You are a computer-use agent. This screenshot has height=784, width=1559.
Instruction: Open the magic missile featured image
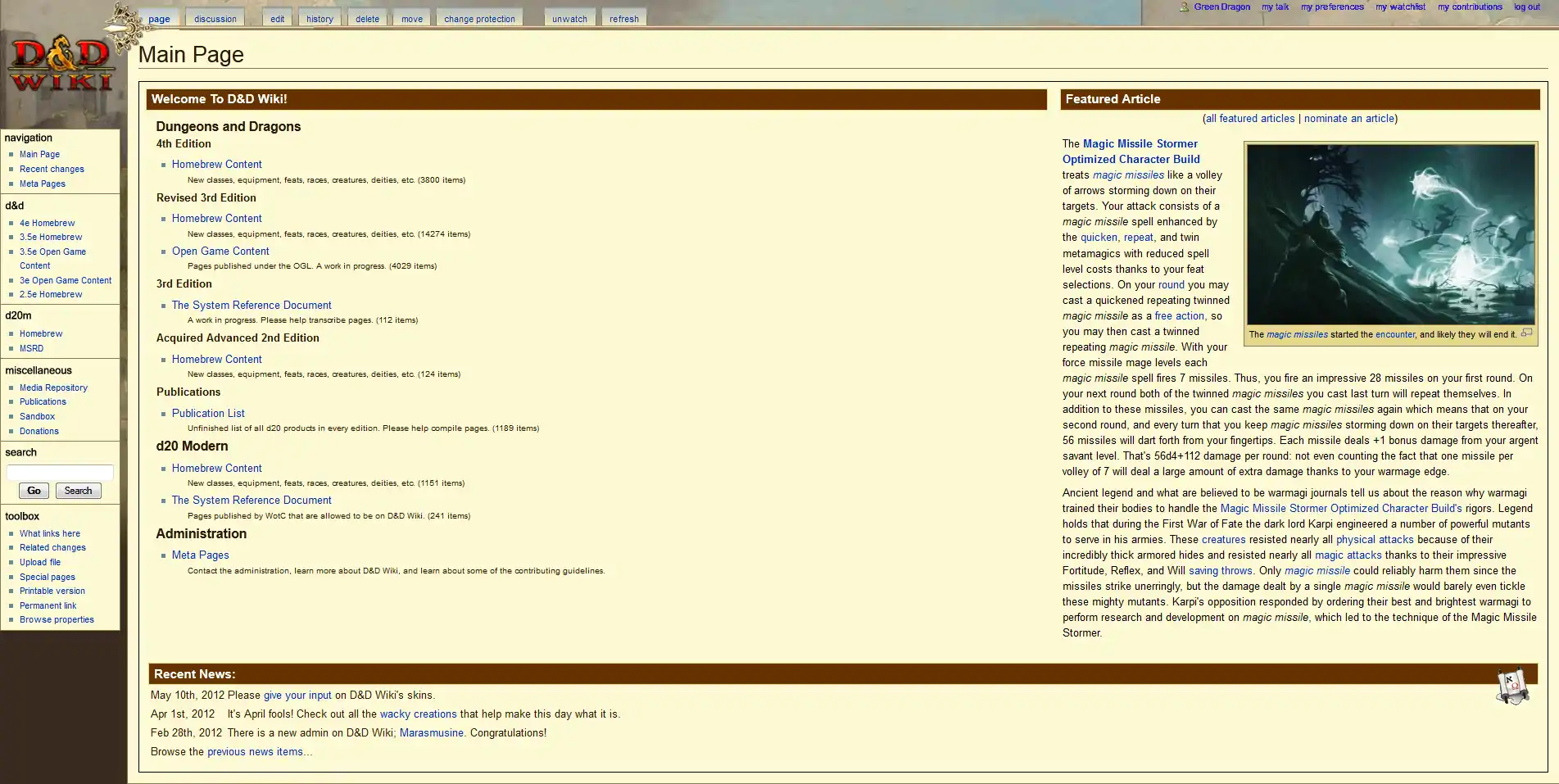coord(1390,234)
